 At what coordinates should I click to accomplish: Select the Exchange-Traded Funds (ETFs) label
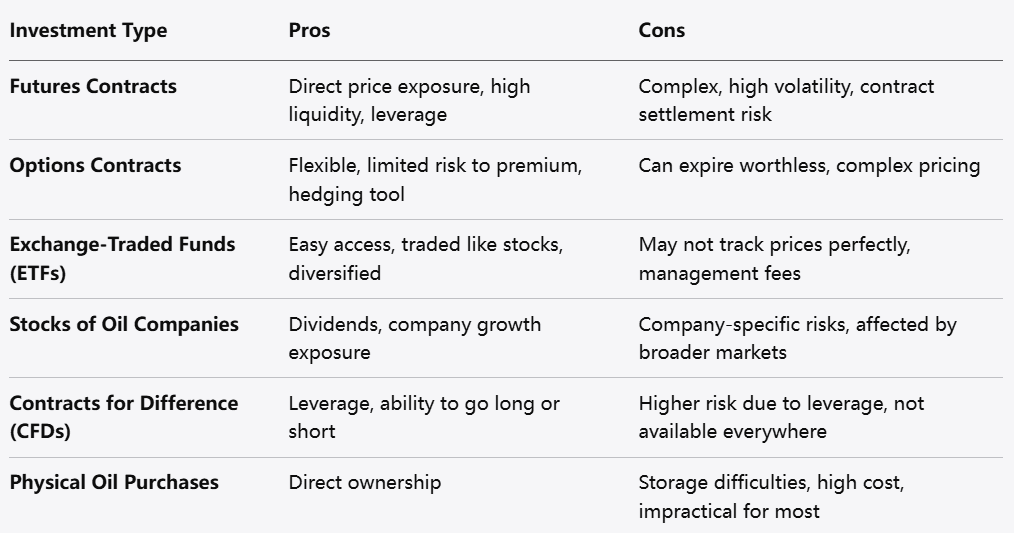tap(122, 258)
